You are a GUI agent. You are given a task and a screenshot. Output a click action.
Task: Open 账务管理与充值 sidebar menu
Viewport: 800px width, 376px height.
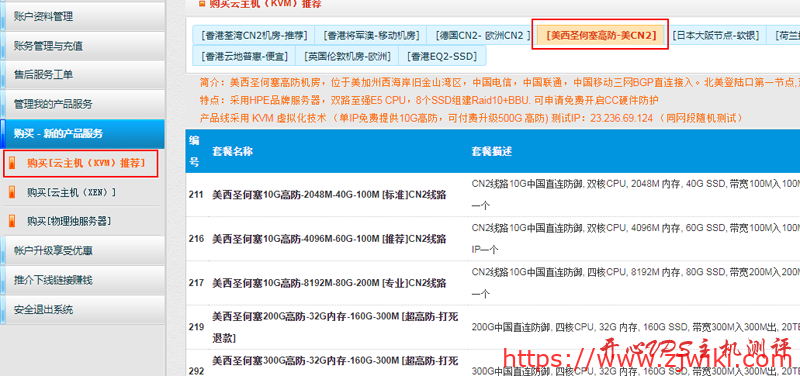pos(82,46)
